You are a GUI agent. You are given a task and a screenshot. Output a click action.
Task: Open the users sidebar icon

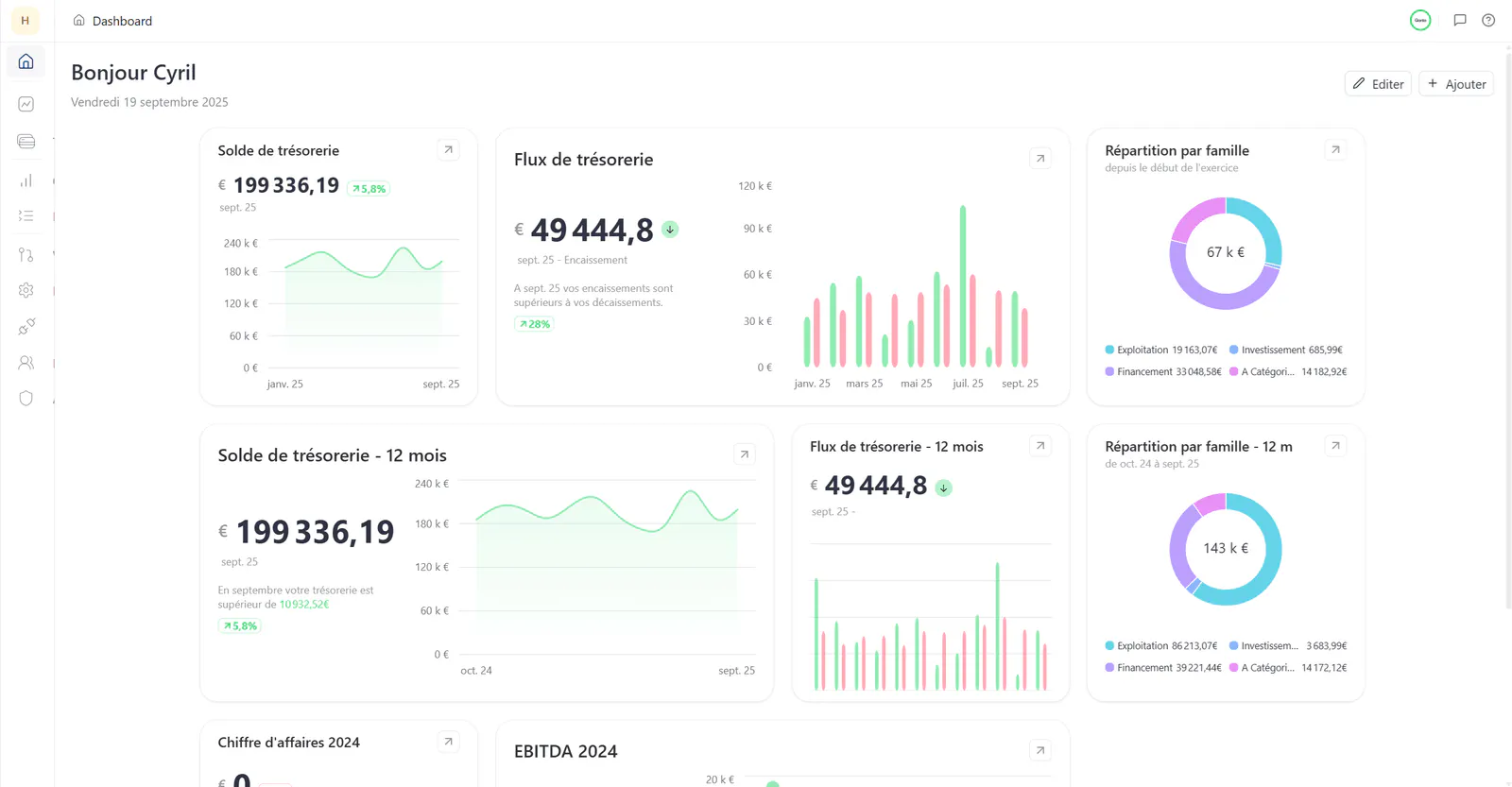[x=26, y=363]
